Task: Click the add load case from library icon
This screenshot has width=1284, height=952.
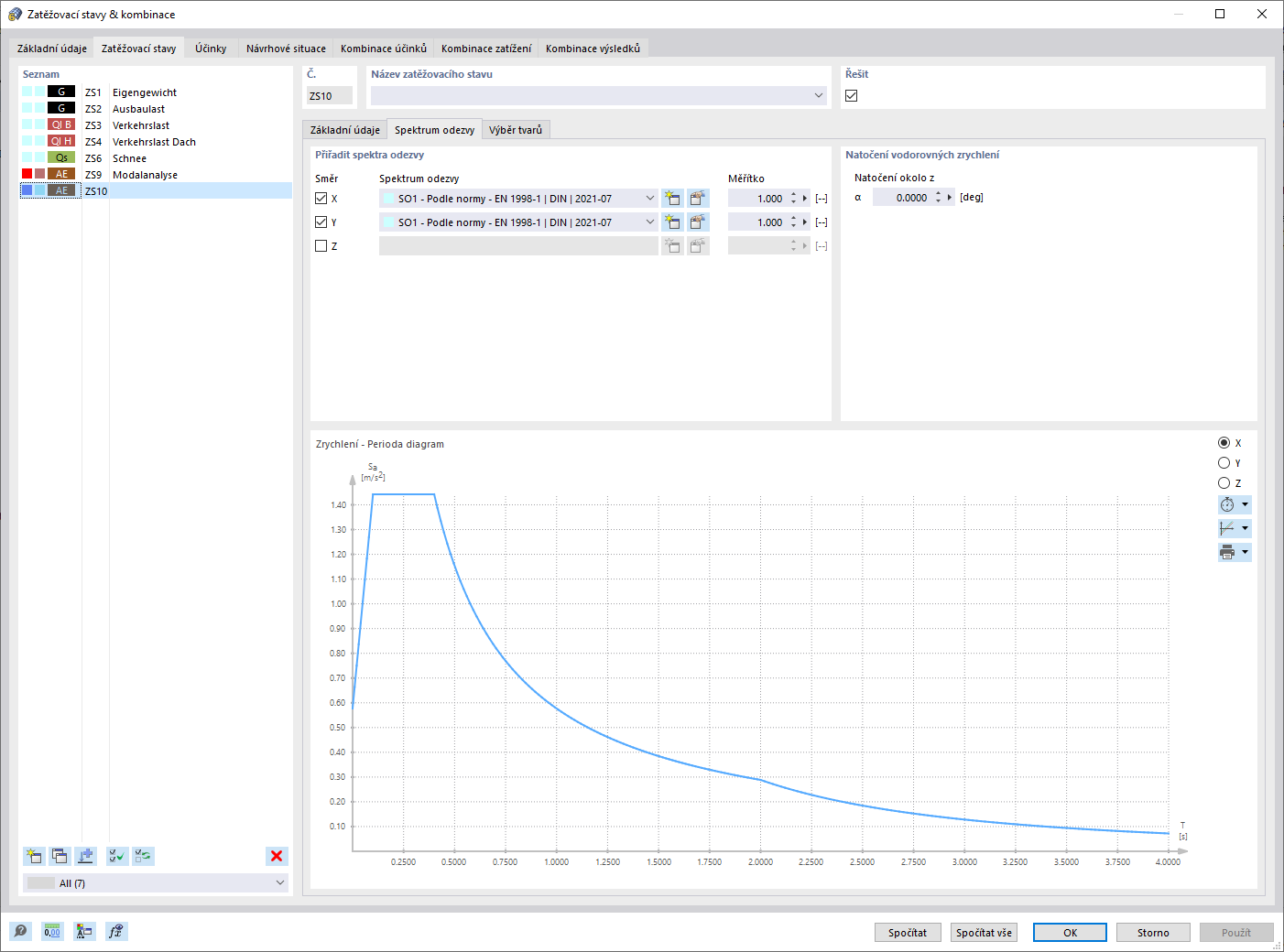Action: coord(86,856)
